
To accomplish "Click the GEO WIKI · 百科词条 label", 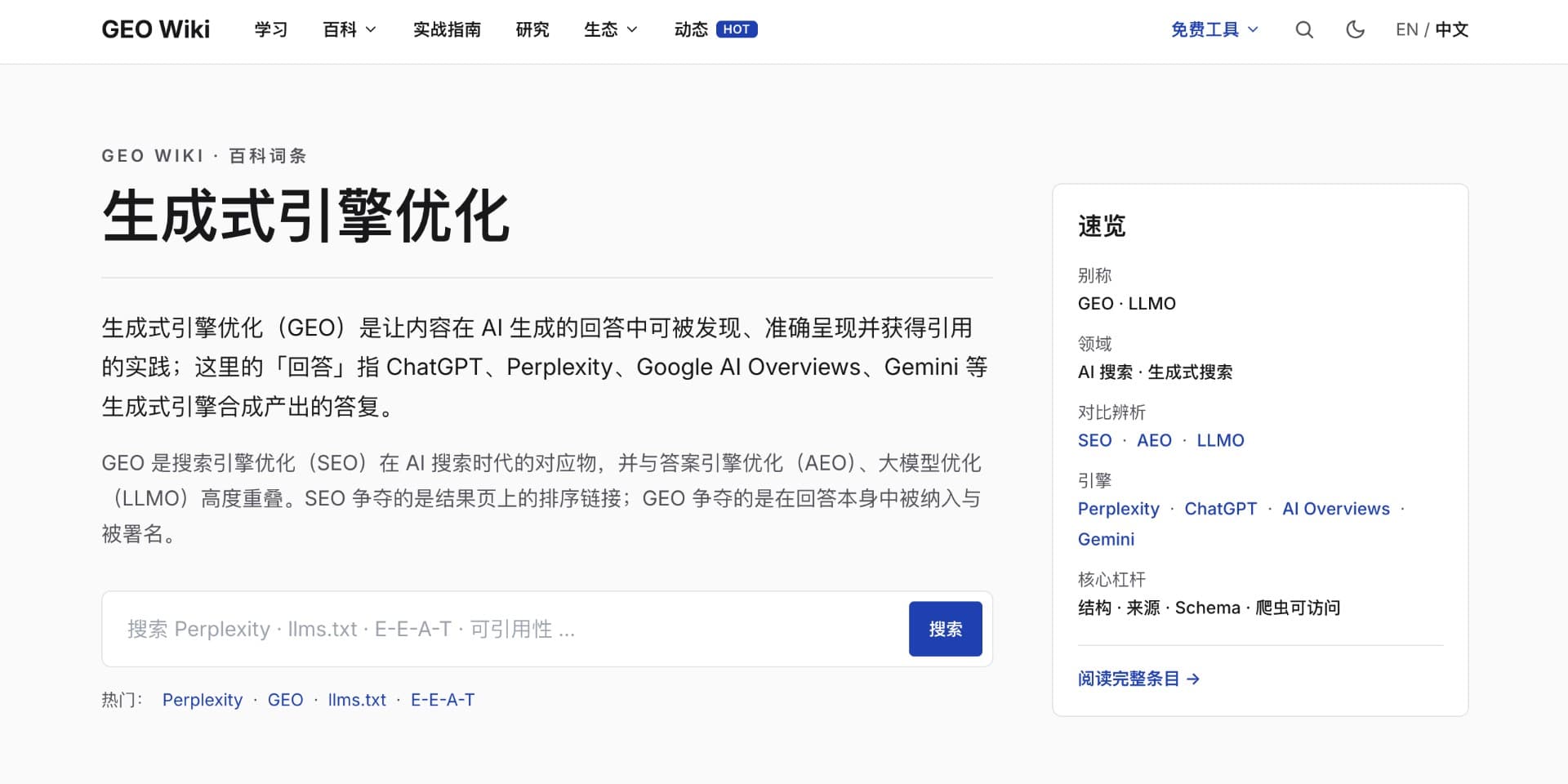I will [x=204, y=156].
